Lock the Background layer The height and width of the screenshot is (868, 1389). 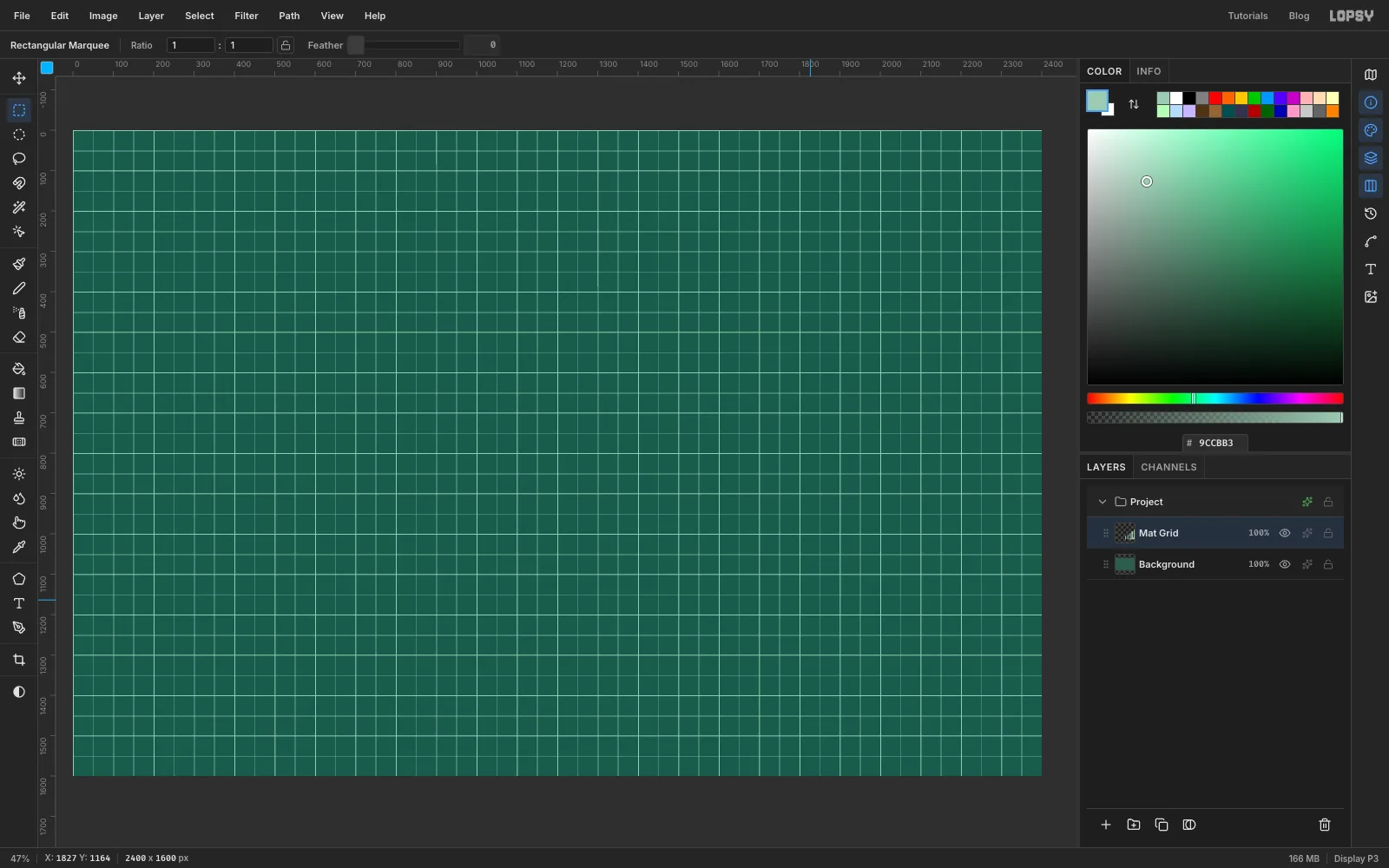click(x=1328, y=564)
